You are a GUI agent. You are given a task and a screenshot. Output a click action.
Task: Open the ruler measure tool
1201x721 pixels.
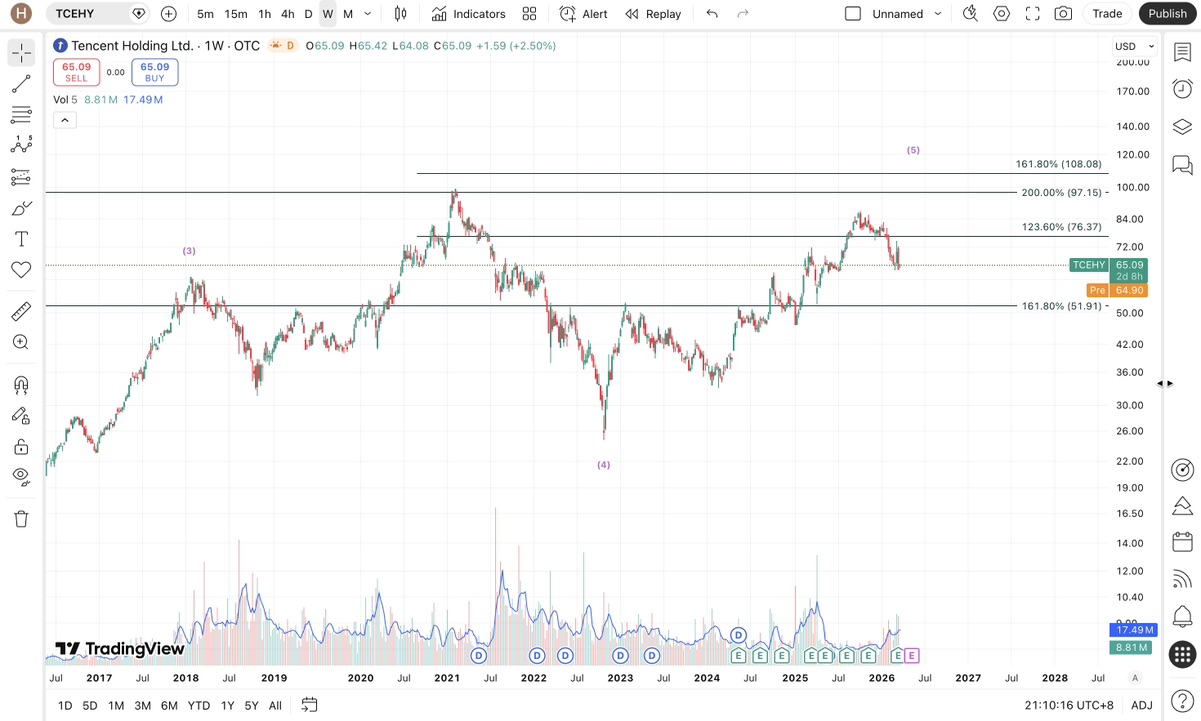[21, 312]
